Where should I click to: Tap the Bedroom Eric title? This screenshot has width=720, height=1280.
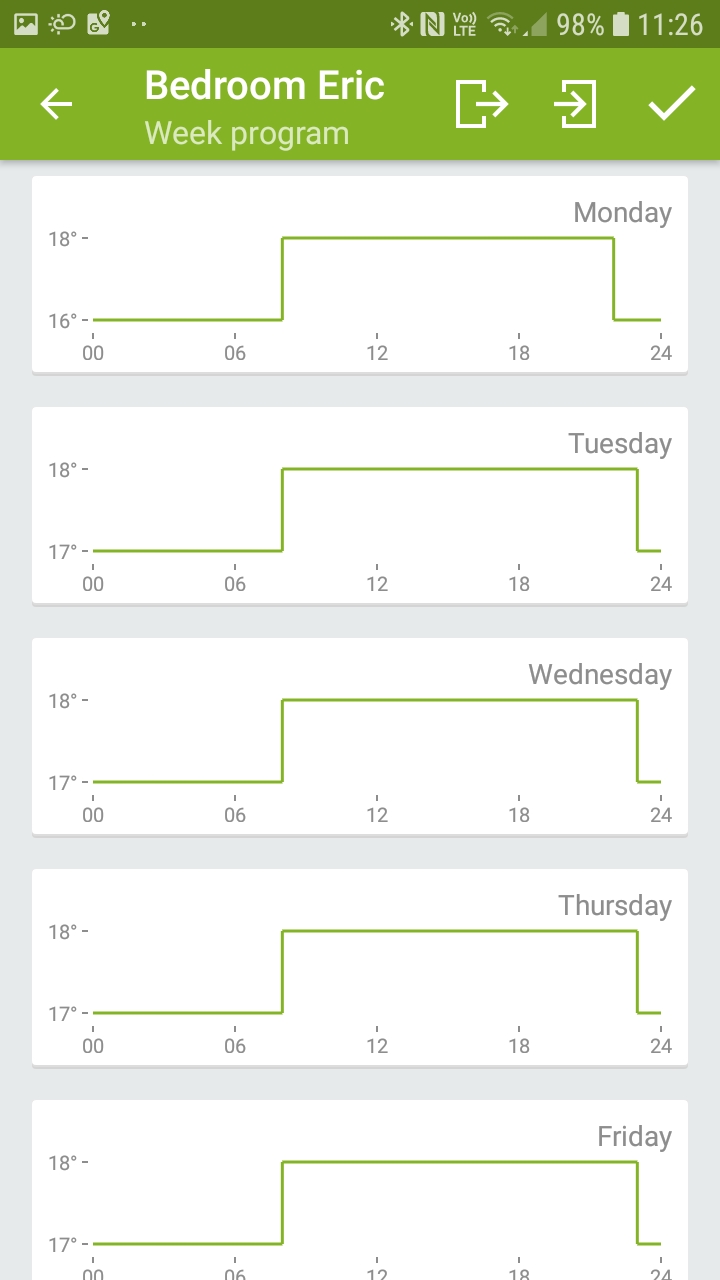coord(264,86)
